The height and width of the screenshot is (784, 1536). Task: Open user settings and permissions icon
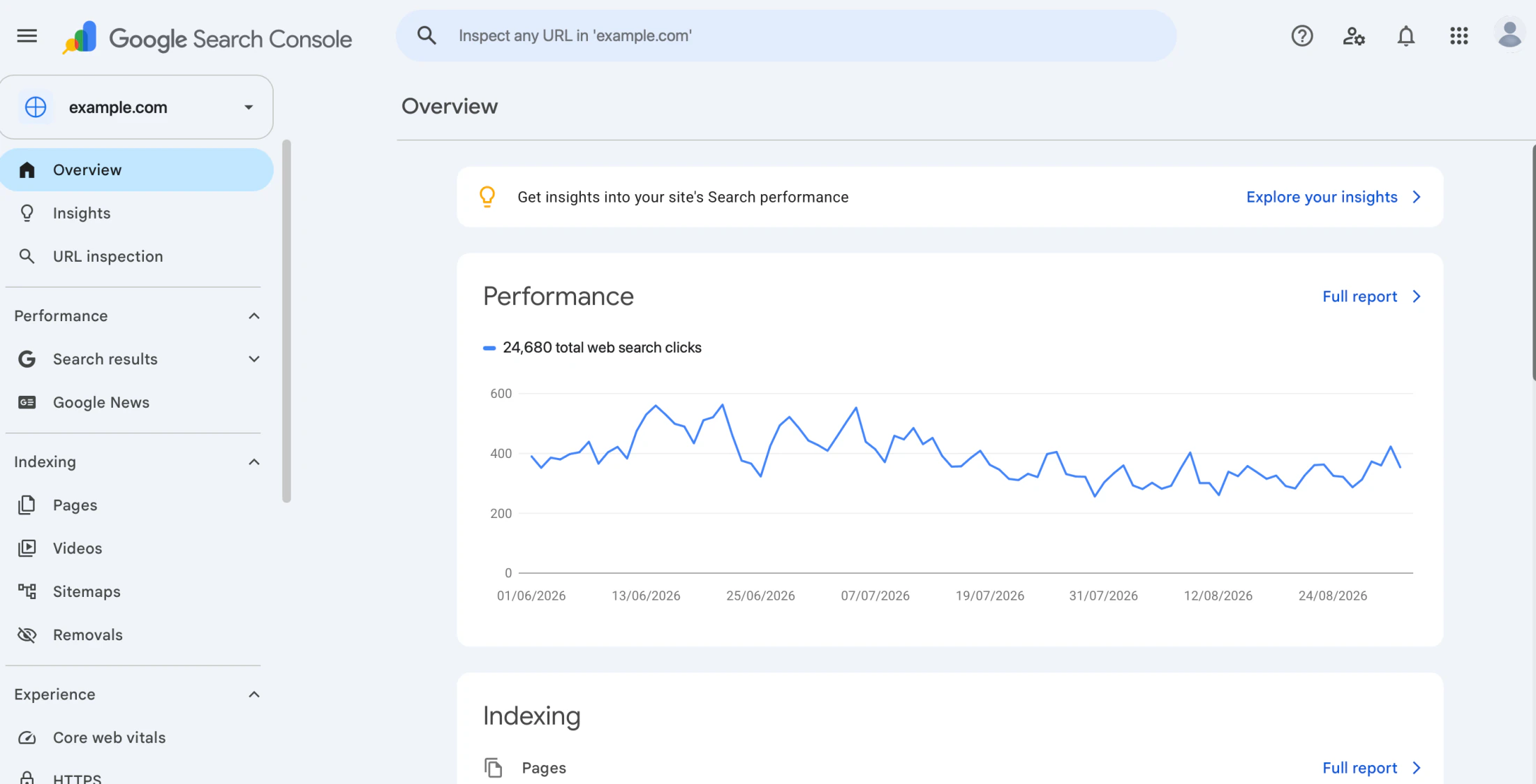coord(1354,36)
